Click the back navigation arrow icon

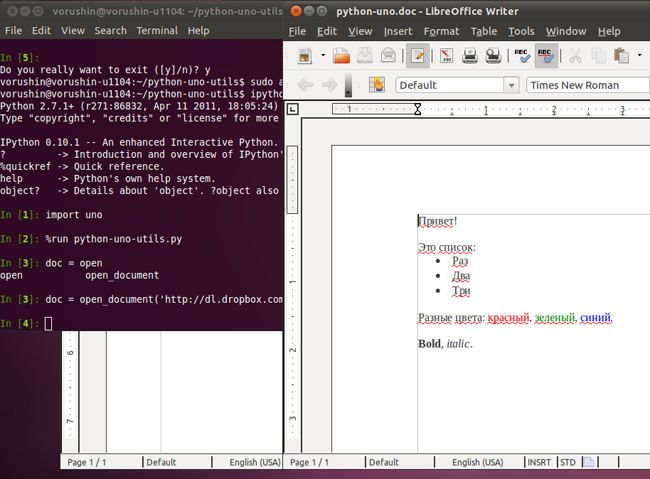[x=306, y=85]
